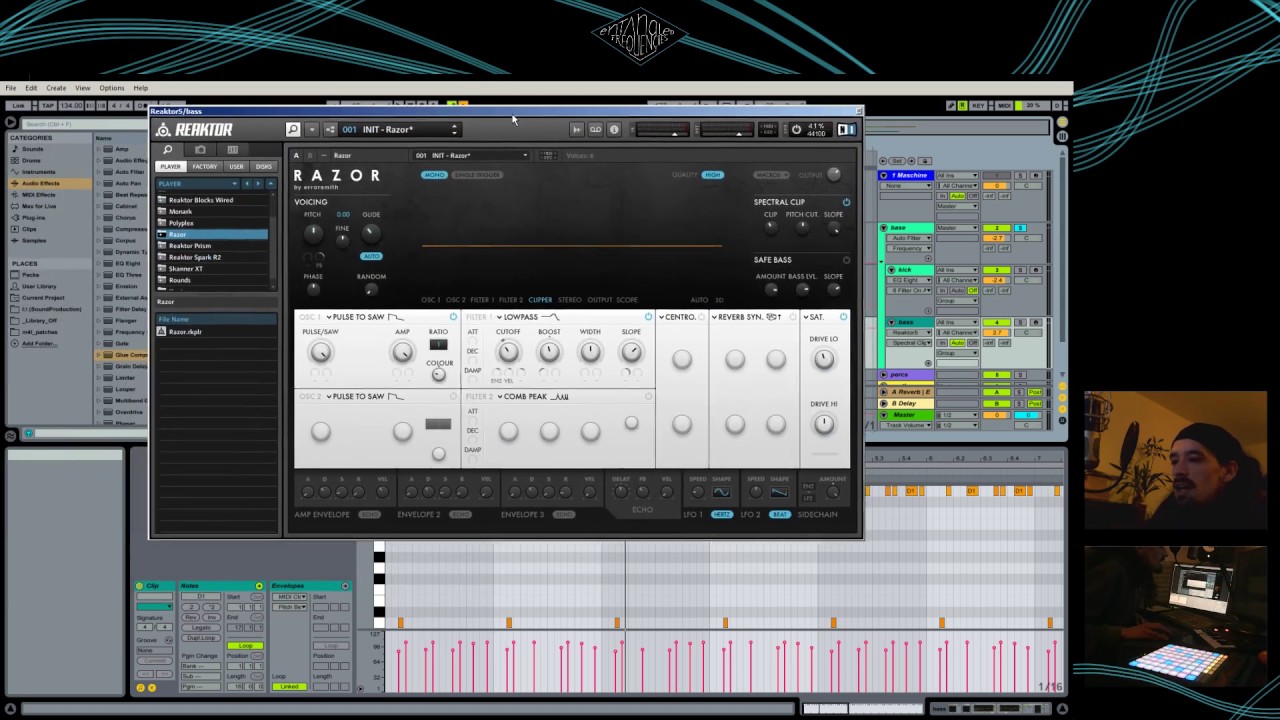Open the Reaktor browser search icon
This screenshot has height=720, width=1280.
coord(168,150)
